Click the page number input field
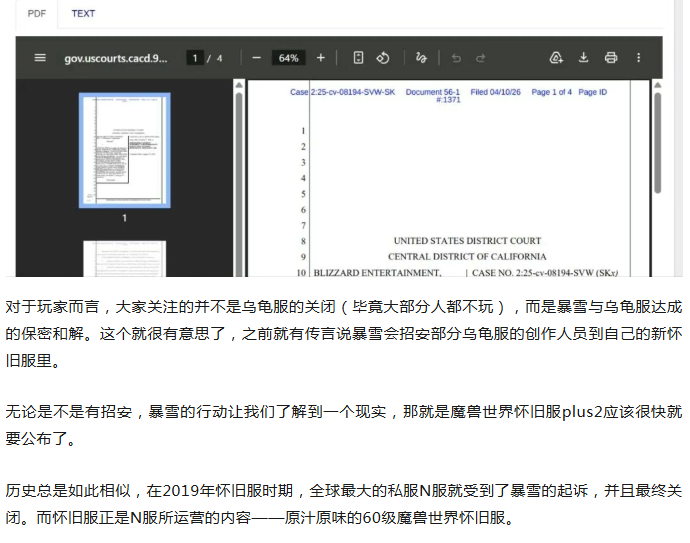Viewport: 690px width, 543px height. coord(193,58)
